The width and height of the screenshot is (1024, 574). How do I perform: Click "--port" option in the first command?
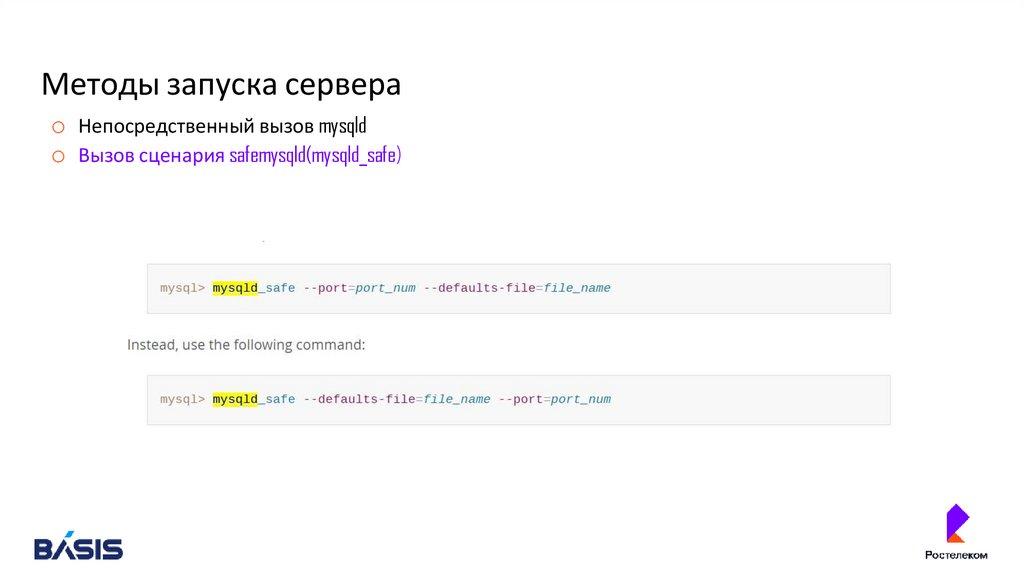pyautogui.click(x=325, y=288)
